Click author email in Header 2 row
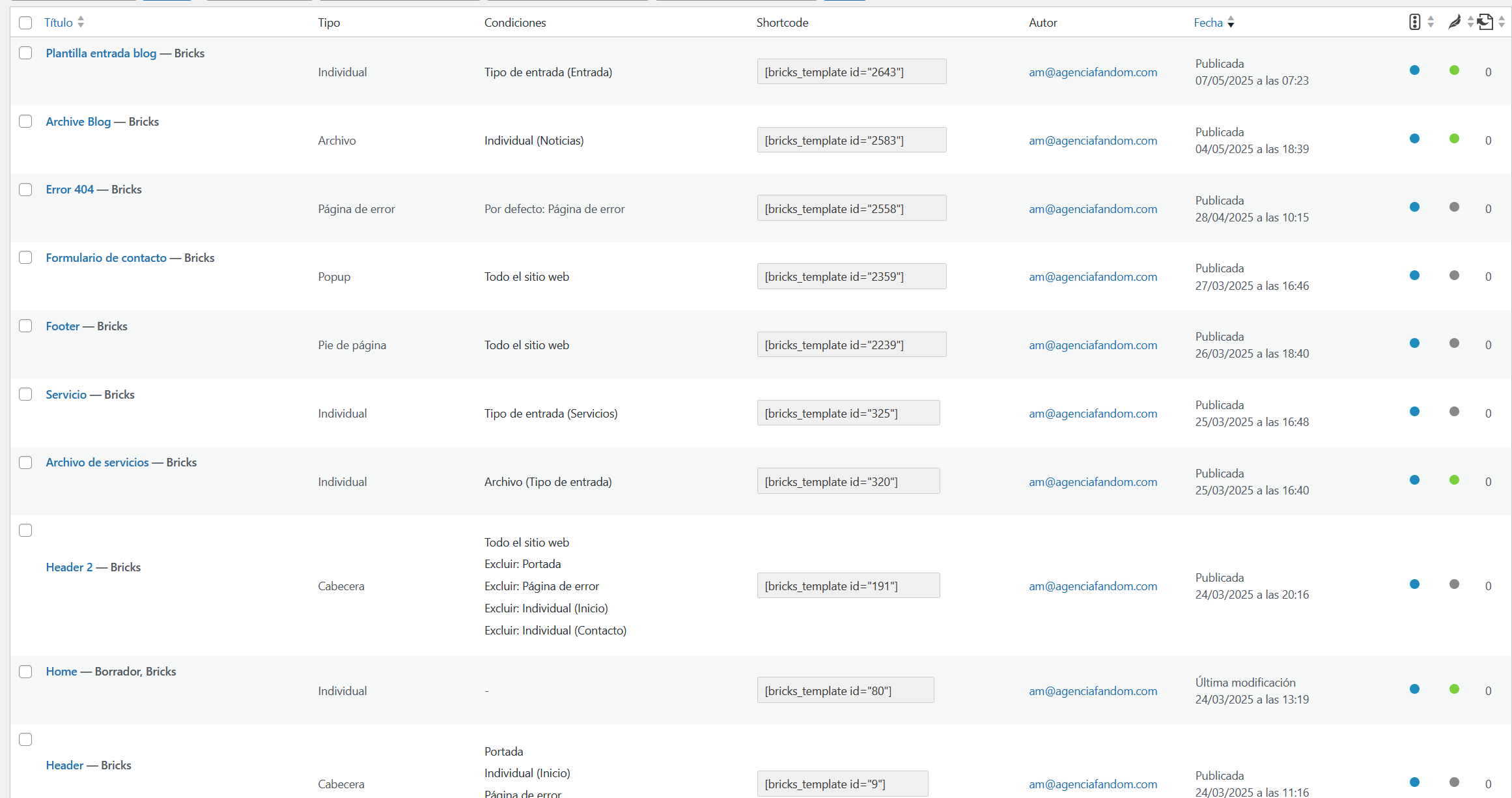The width and height of the screenshot is (1512, 798). tap(1093, 586)
